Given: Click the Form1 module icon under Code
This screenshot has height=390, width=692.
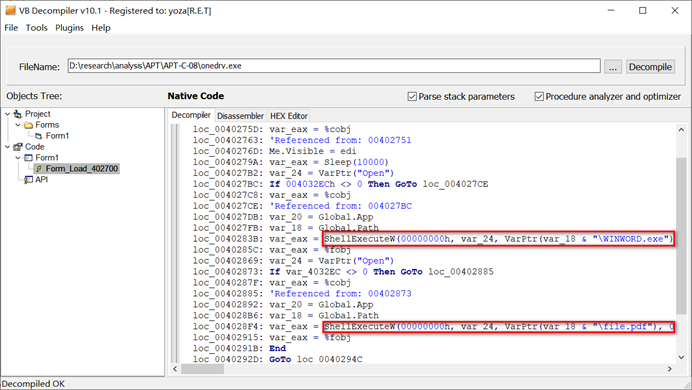Looking at the screenshot, I should 28,158.
